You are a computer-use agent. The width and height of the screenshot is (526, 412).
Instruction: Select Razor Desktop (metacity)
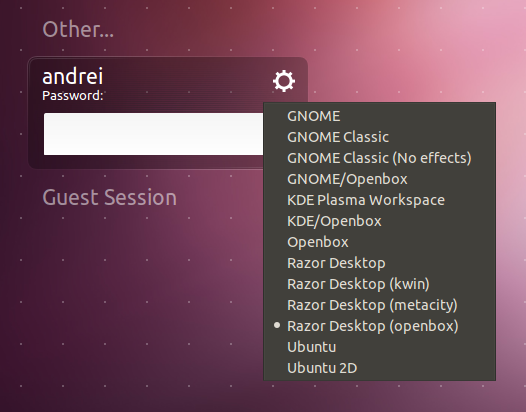point(380,305)
